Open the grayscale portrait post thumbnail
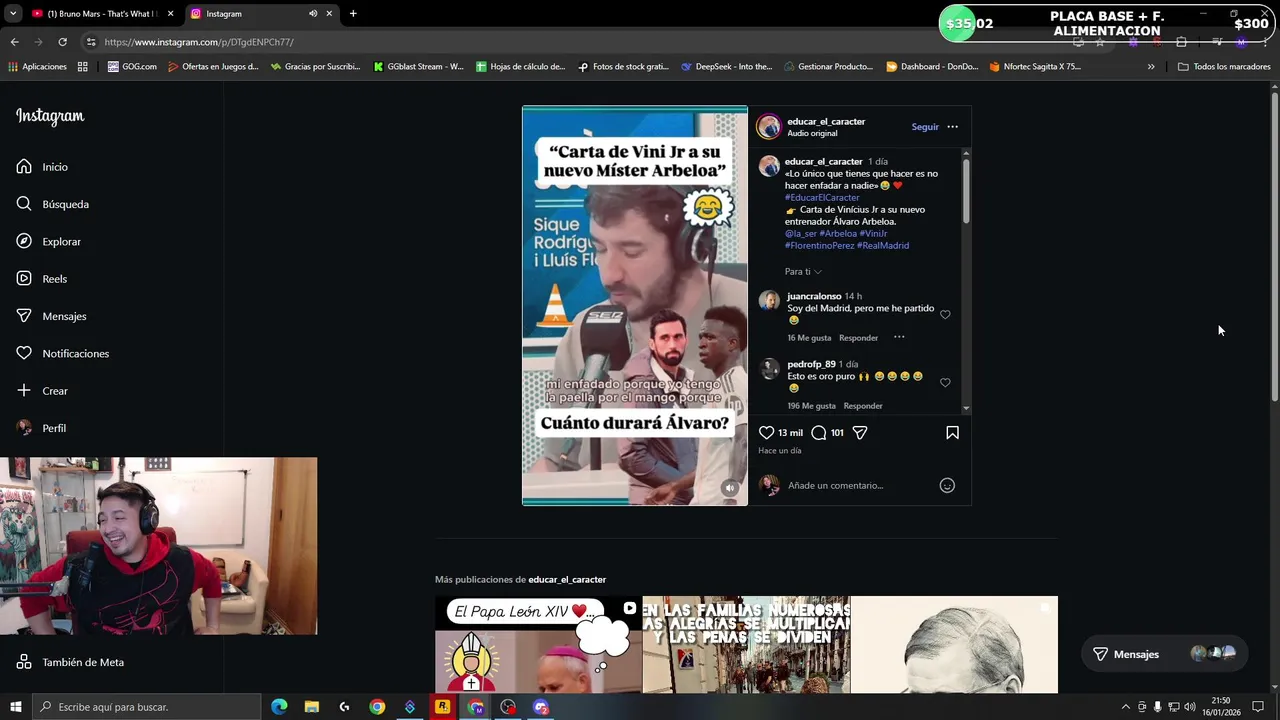 coord(954,645)
